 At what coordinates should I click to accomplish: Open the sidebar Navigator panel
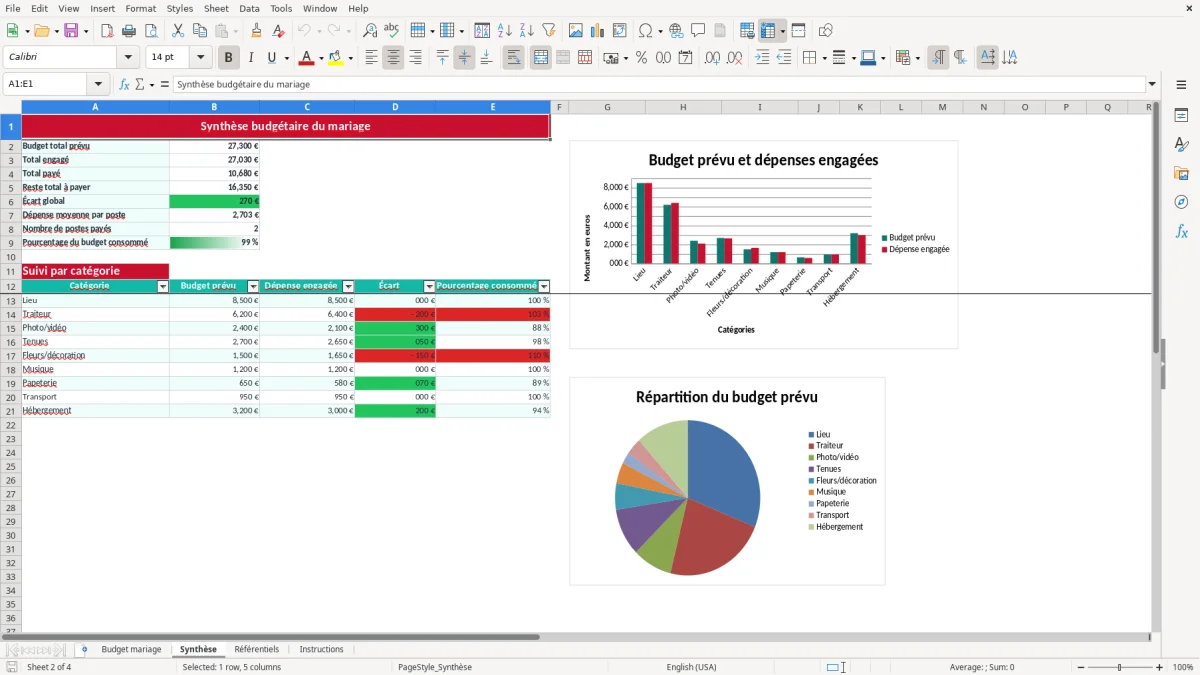click(x=1181, y=202)
